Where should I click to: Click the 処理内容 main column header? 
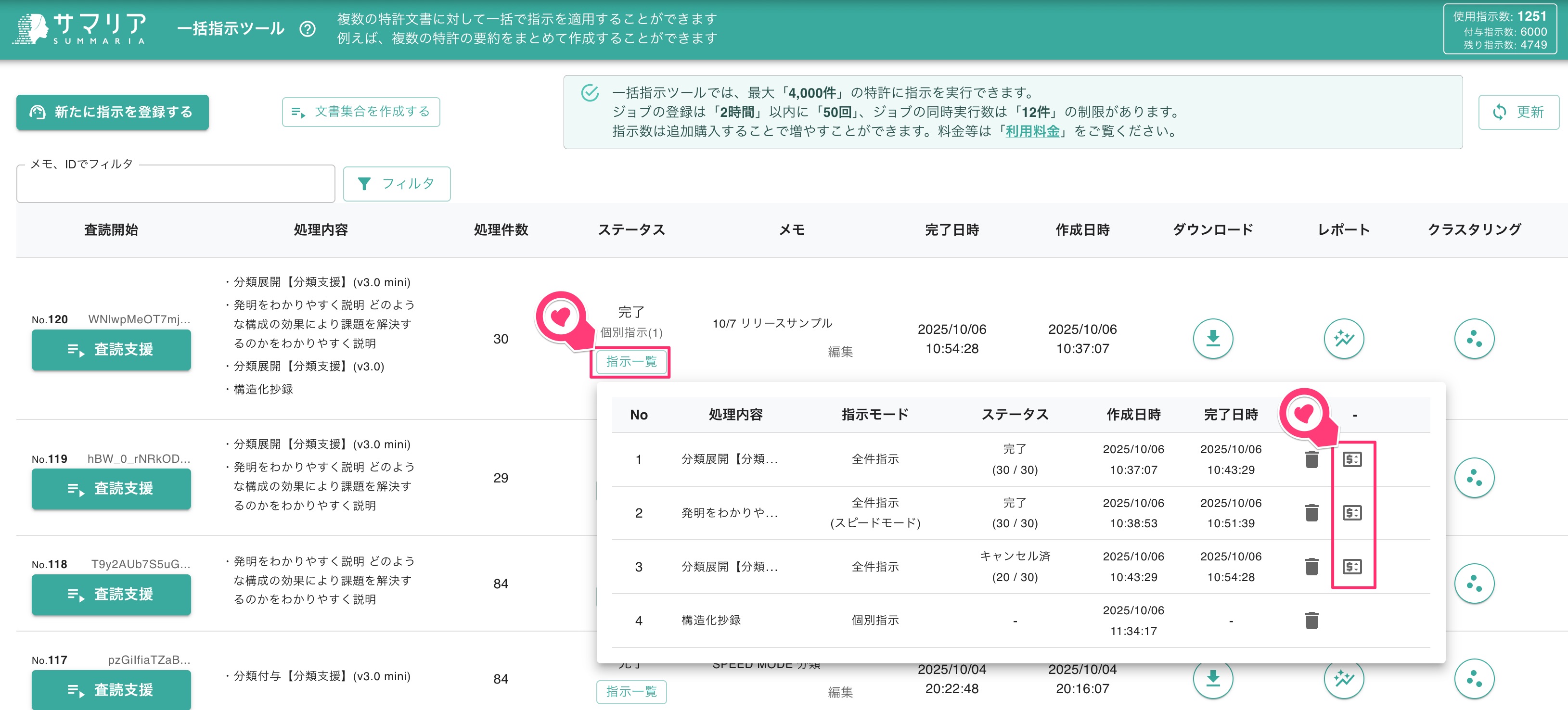pos(321,230)
